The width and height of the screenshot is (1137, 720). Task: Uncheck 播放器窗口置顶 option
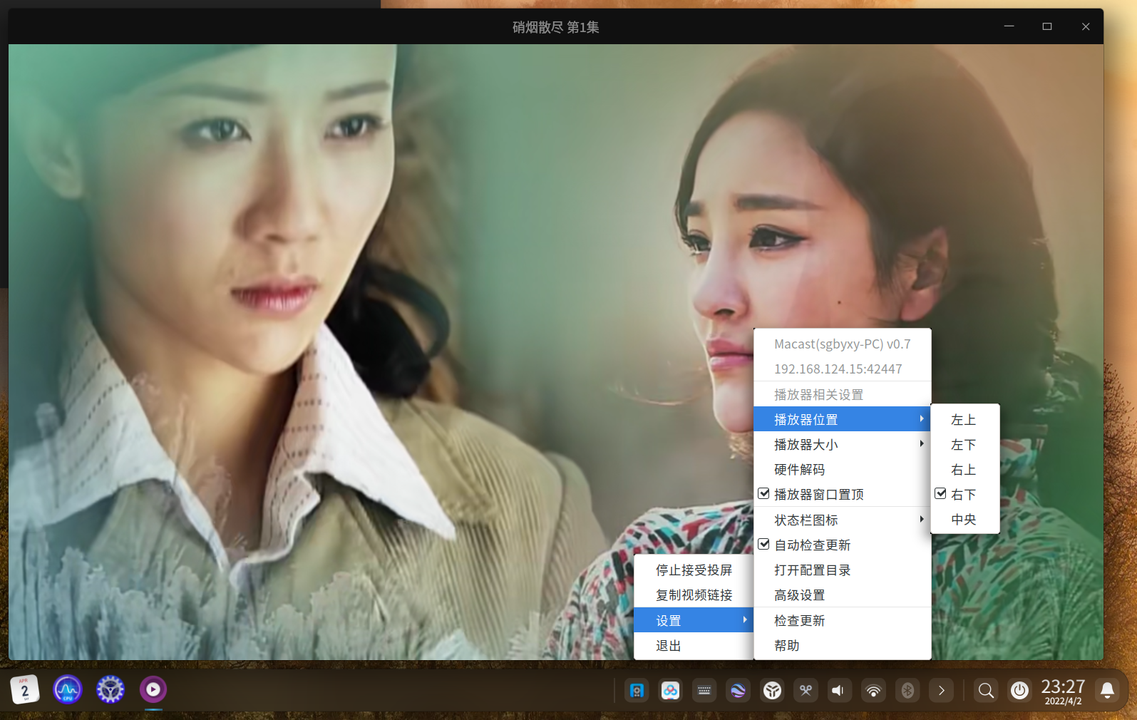pyautogui.click(x=843, y=495)
